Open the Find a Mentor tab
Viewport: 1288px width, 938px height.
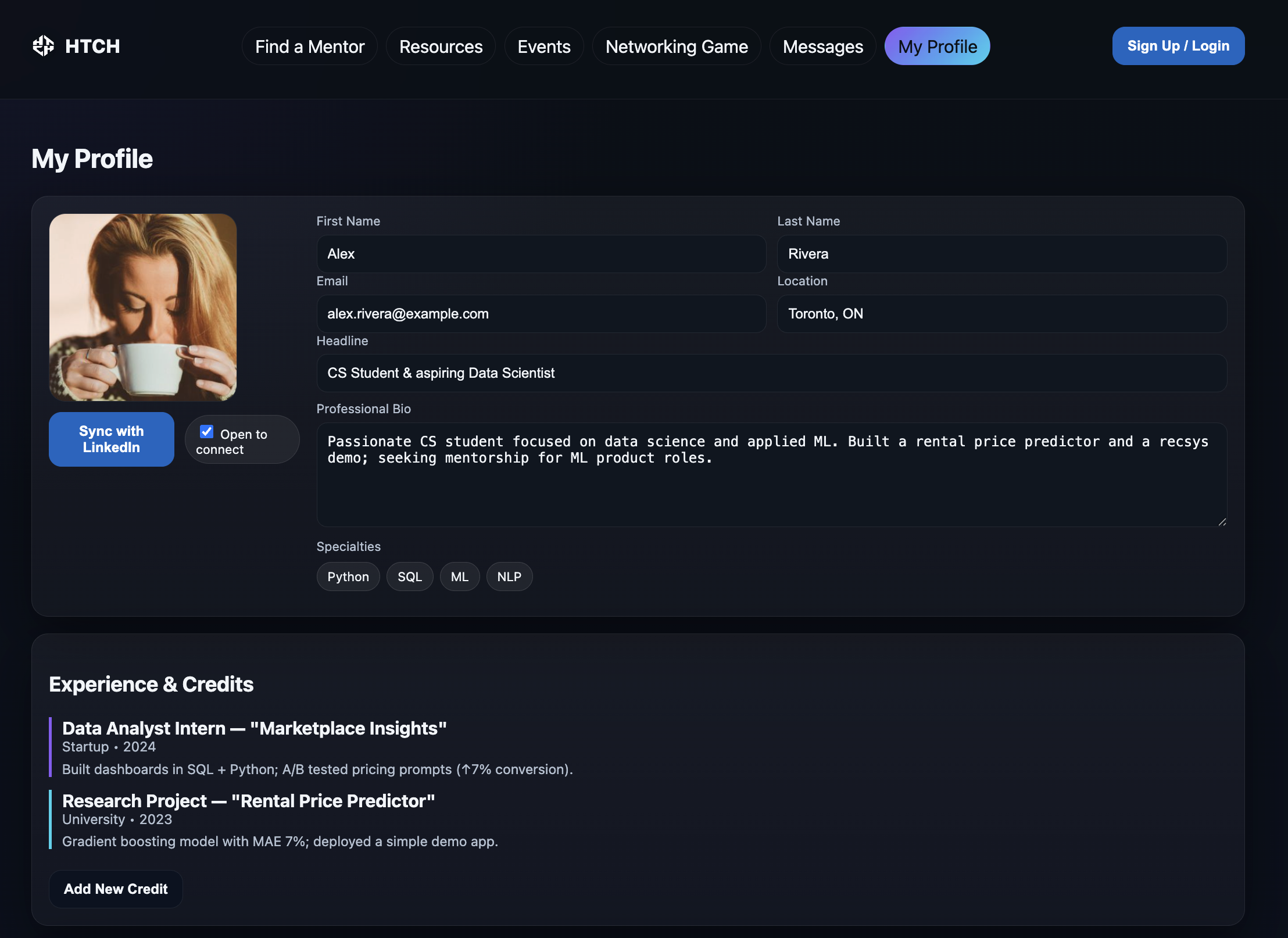click(309, 46)
